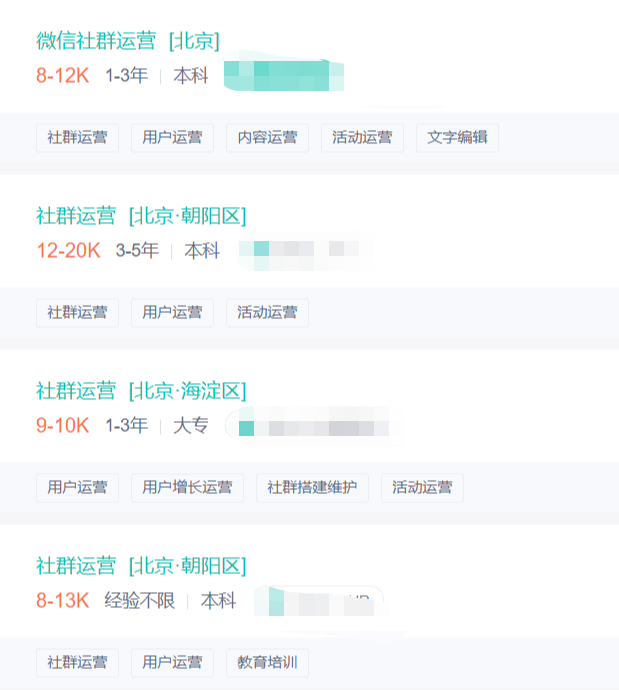Select 社群运营 tag in the 12-20K listing

(x=77, y=313)
